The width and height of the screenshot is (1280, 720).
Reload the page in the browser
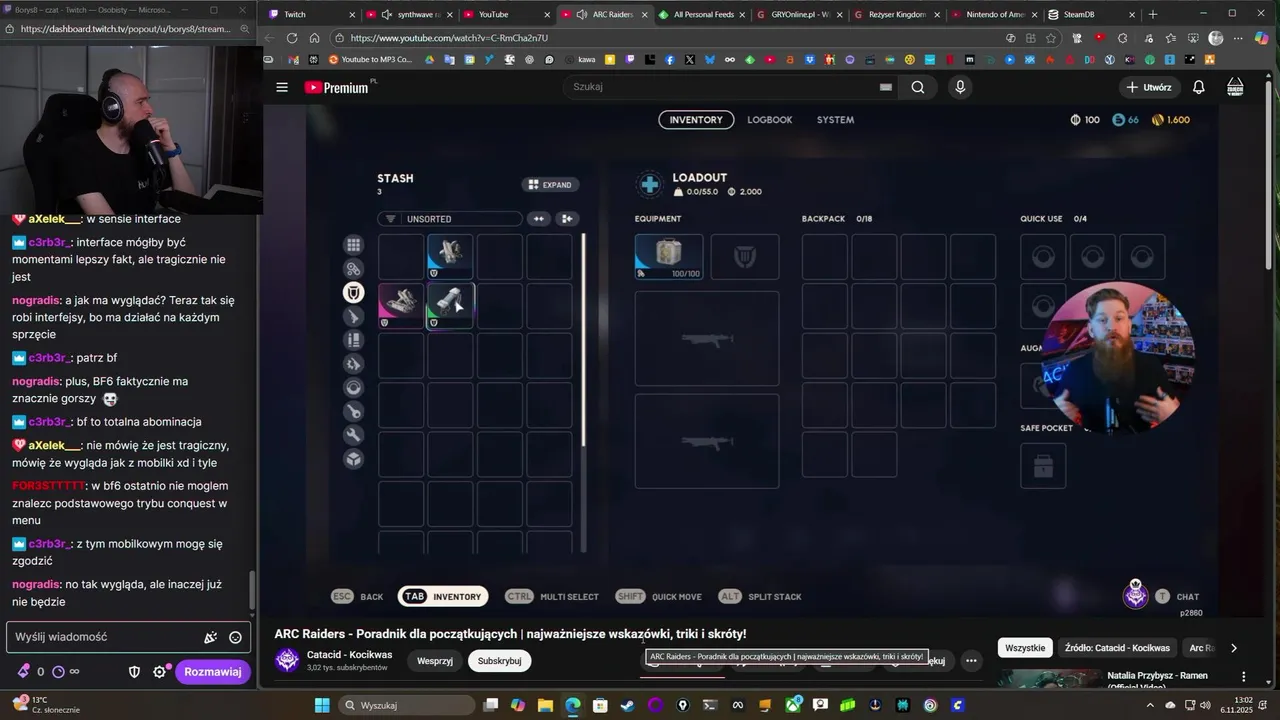click(x=291, y=38)
